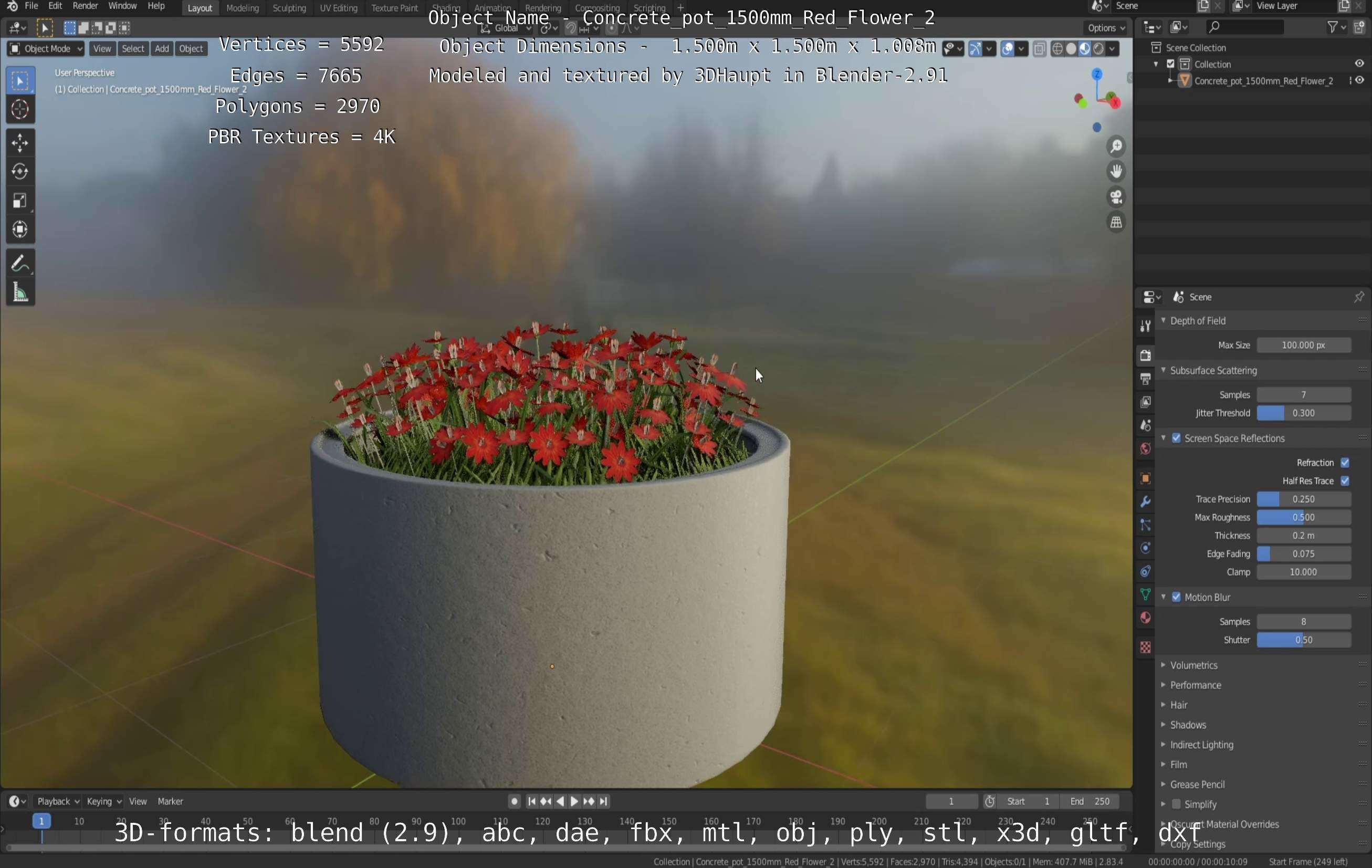The image size is (1372, 868).
Task: Collapse the Depth of Field panel
Action: click(x=1197, y=321)
